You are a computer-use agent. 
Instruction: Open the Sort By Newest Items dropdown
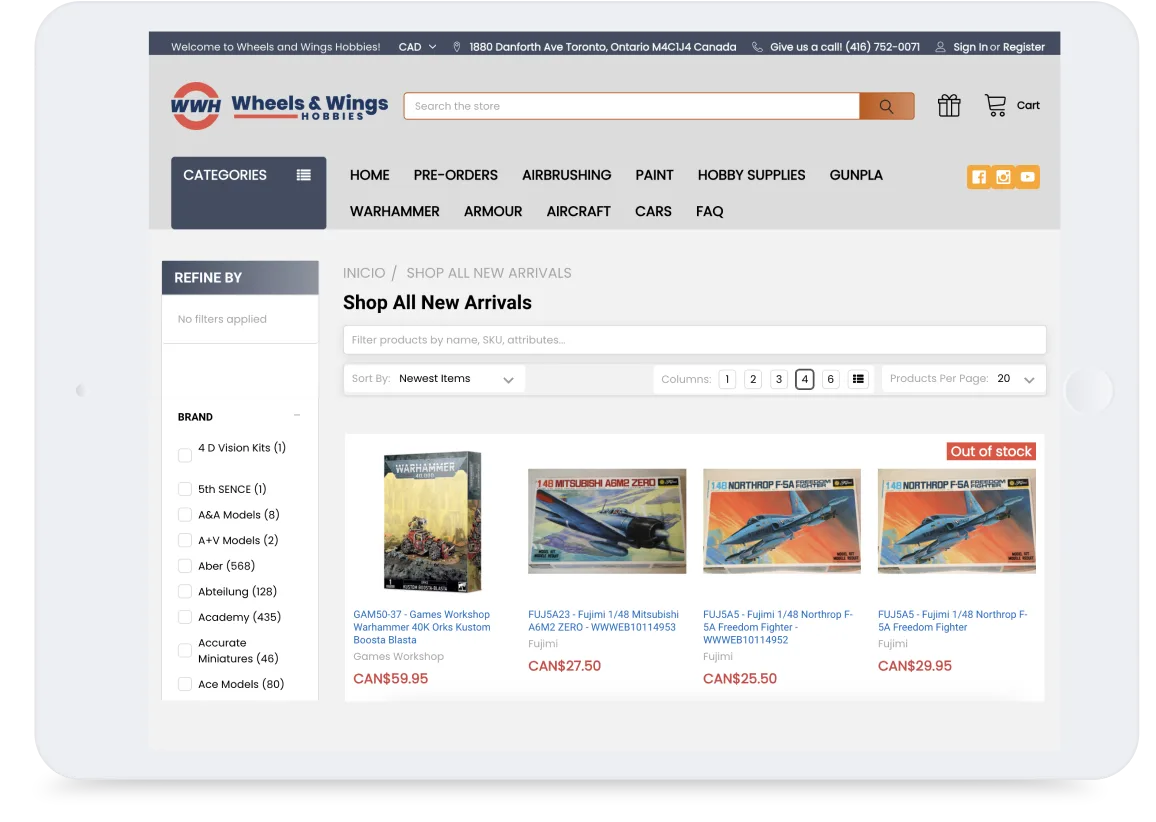point(434,379)
